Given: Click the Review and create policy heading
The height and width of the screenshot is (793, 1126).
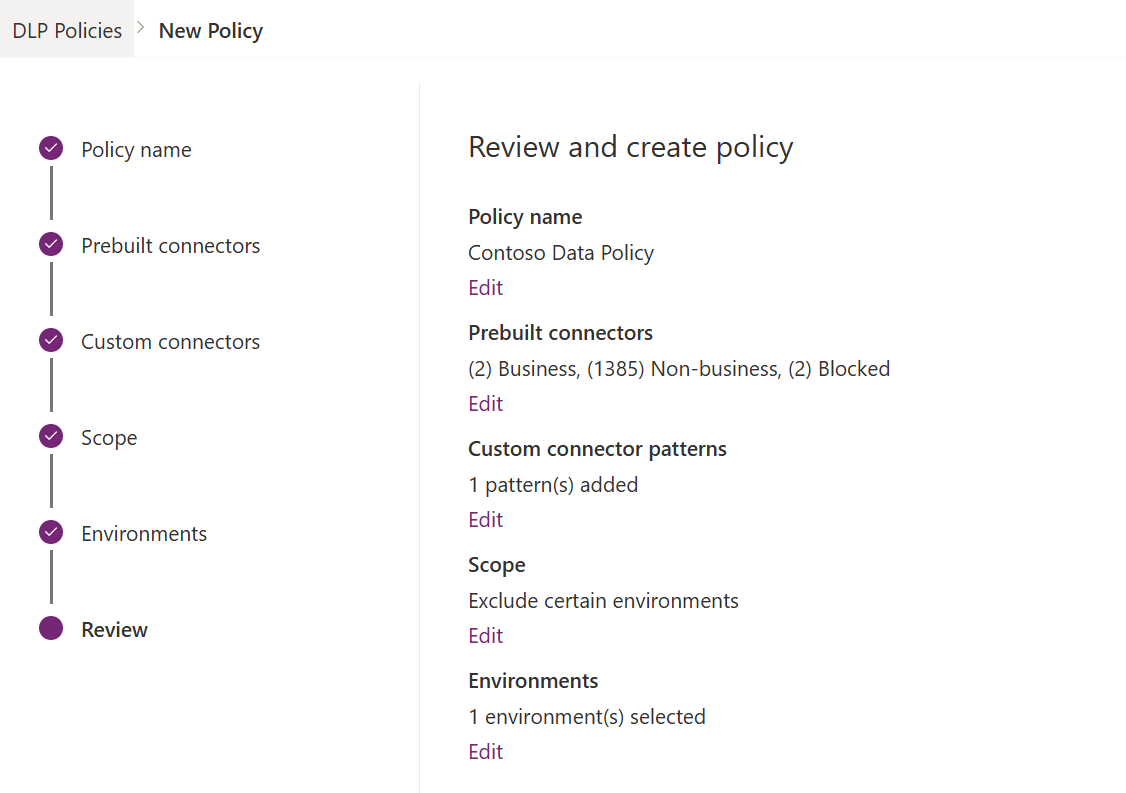Looking at the screenshot, I should [630, 146].
